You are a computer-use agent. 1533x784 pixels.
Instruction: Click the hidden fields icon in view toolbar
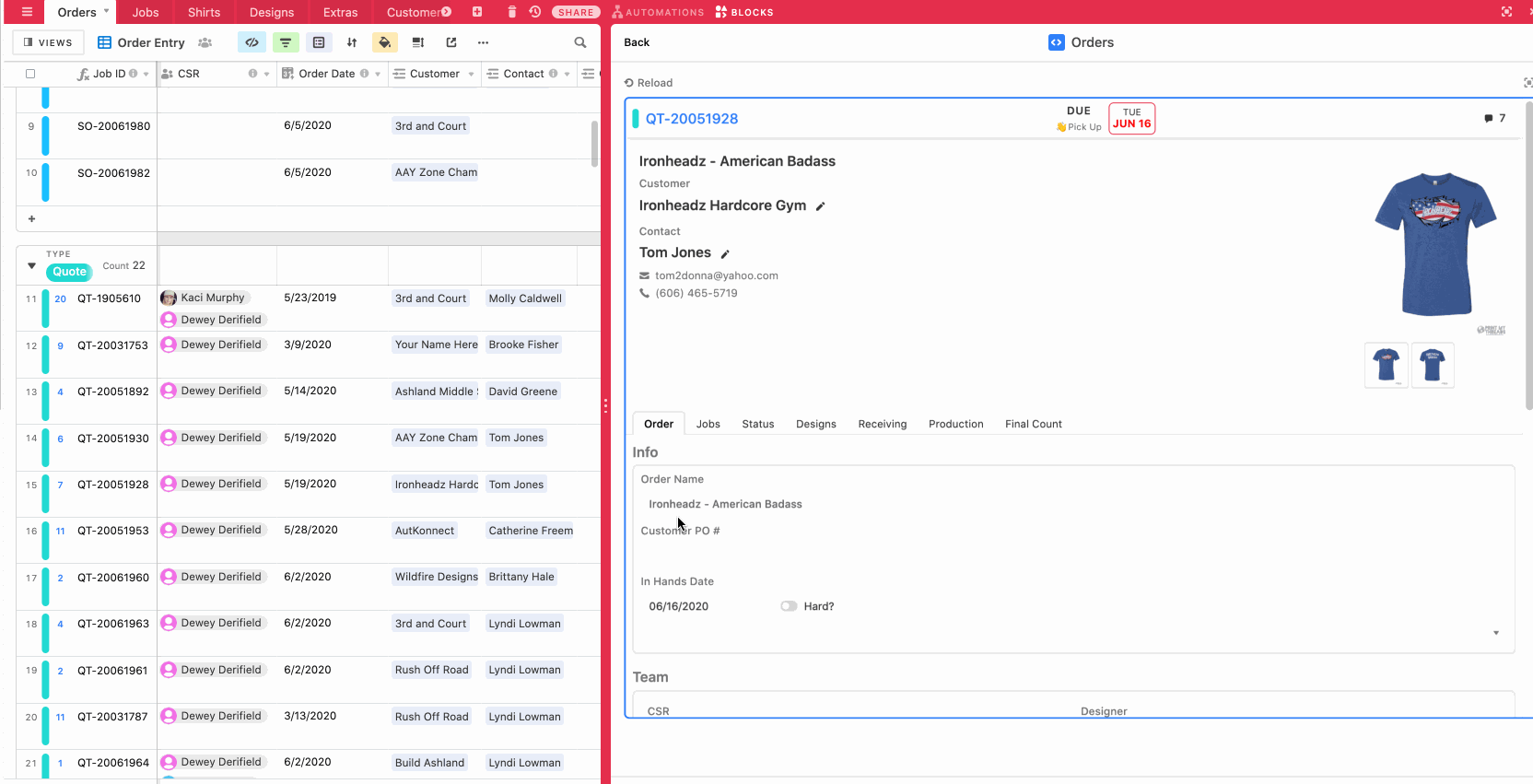(x=252, y=42)
